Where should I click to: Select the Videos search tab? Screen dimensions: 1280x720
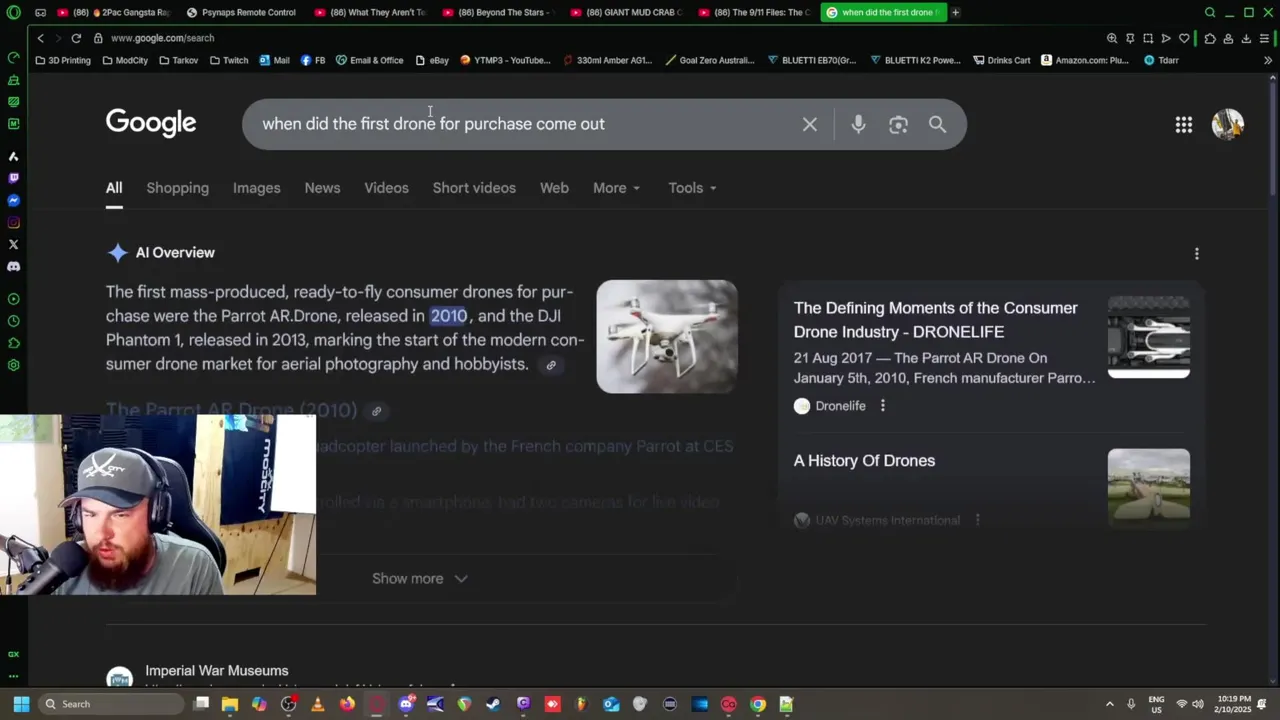point(386,188)
